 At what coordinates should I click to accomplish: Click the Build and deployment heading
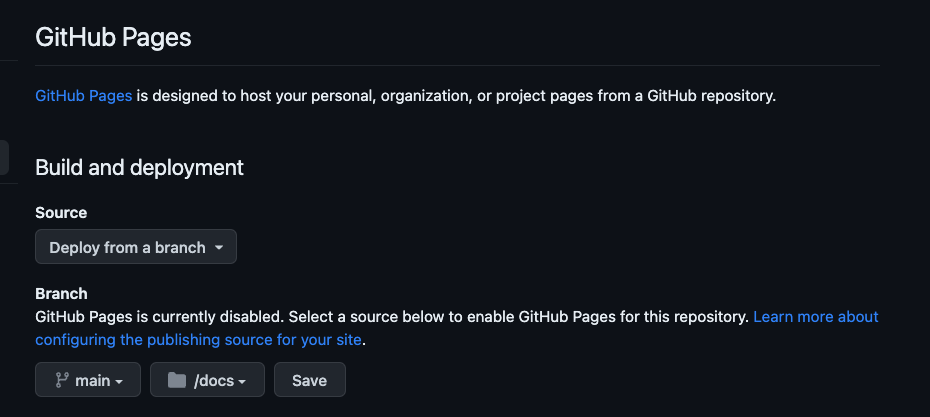coord(139,167)
